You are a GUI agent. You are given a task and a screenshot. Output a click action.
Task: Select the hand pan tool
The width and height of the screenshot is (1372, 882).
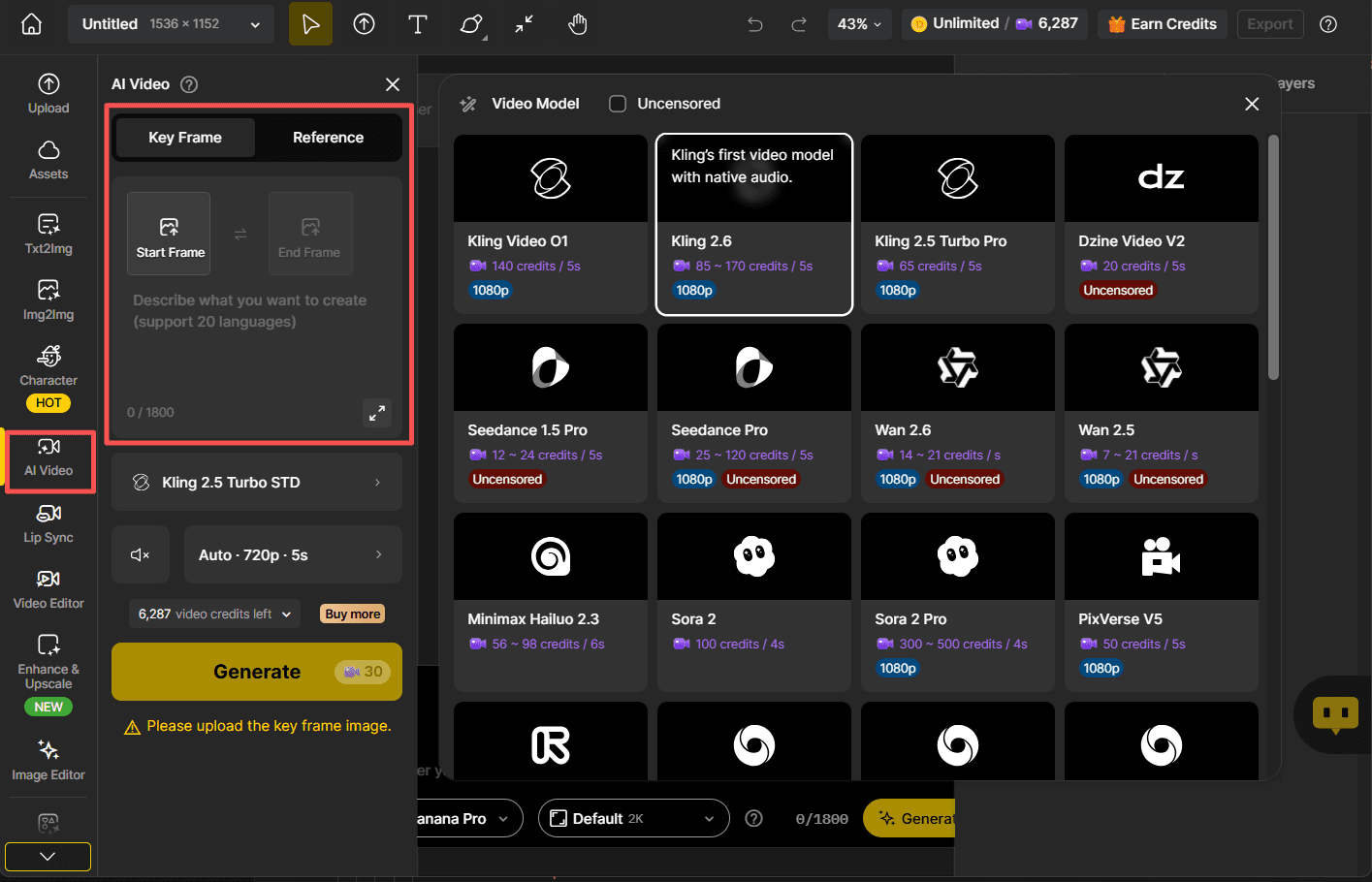point(578,24)
